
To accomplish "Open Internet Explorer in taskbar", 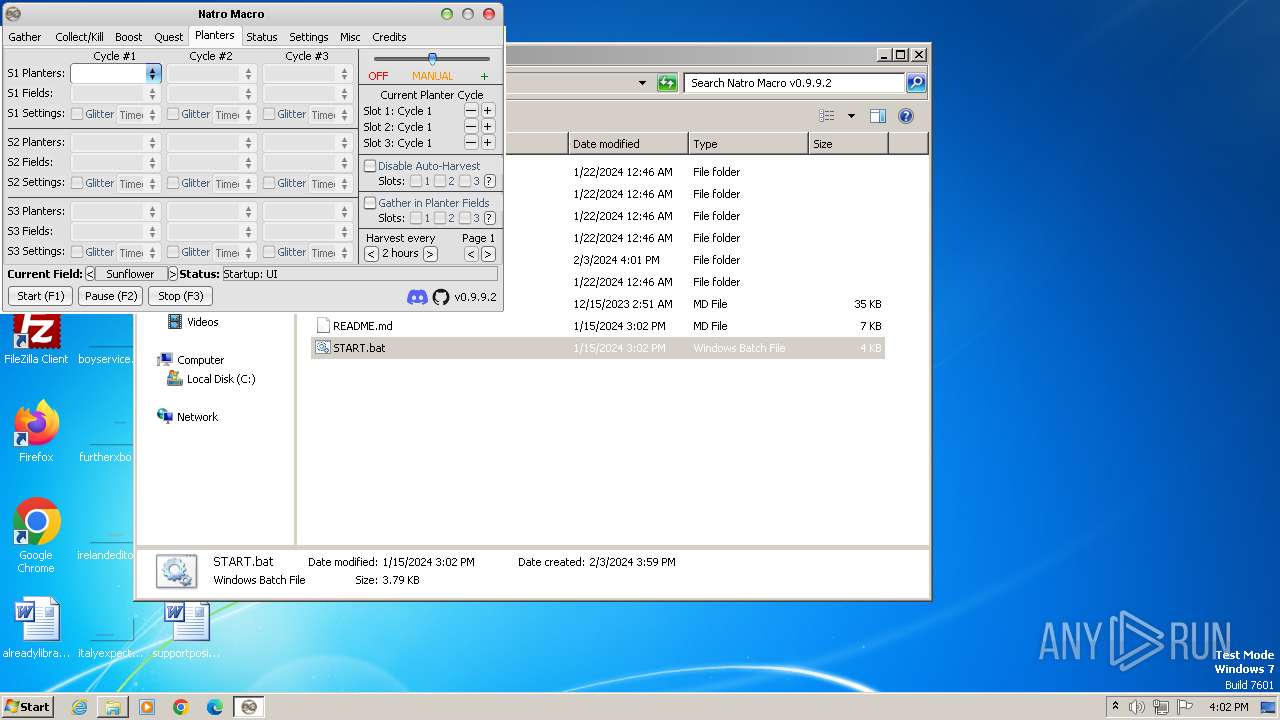I will (x=79, y=707).
